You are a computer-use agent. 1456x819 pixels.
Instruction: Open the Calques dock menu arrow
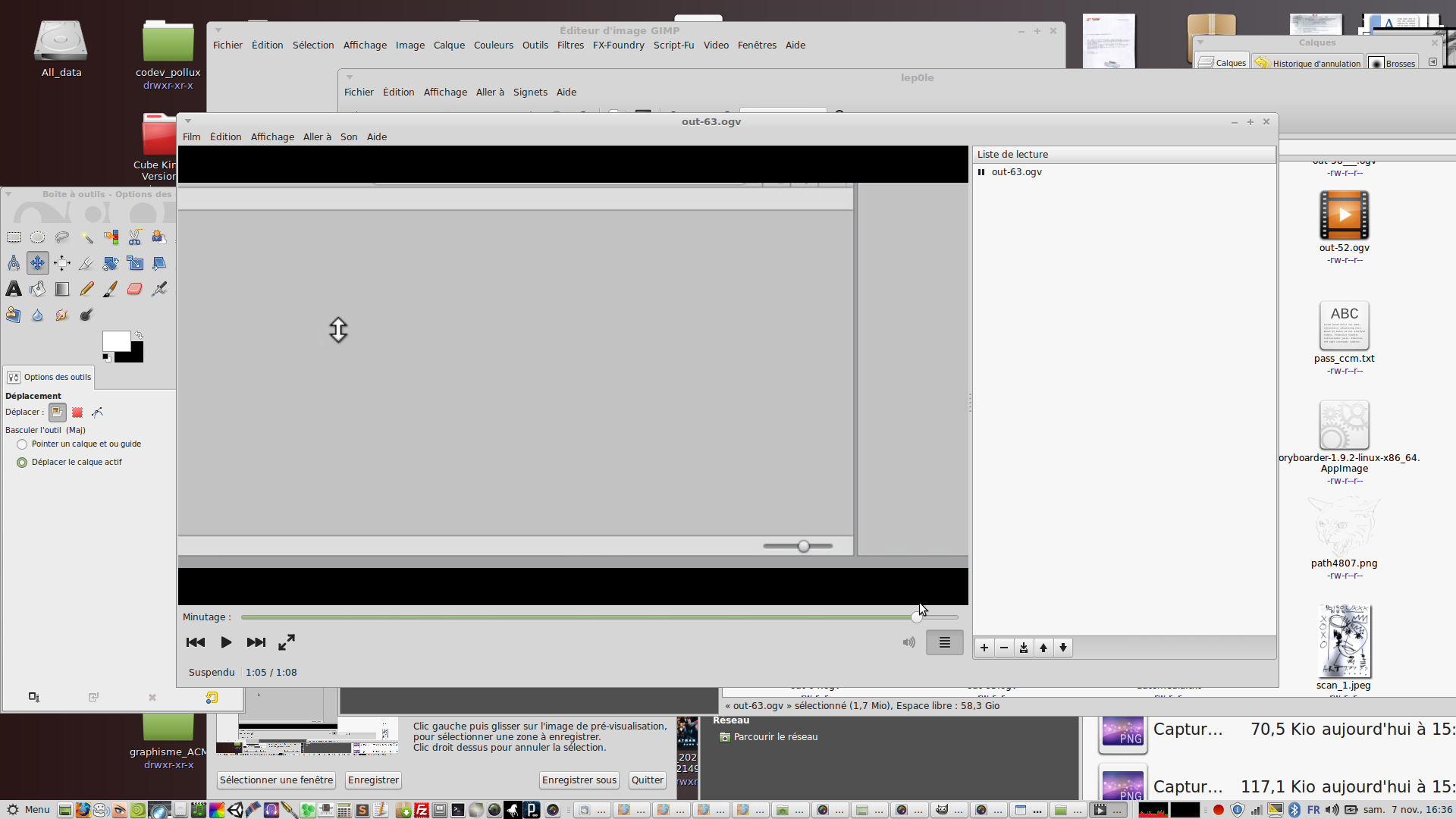pyautogui.click(x=1200, y=42)
